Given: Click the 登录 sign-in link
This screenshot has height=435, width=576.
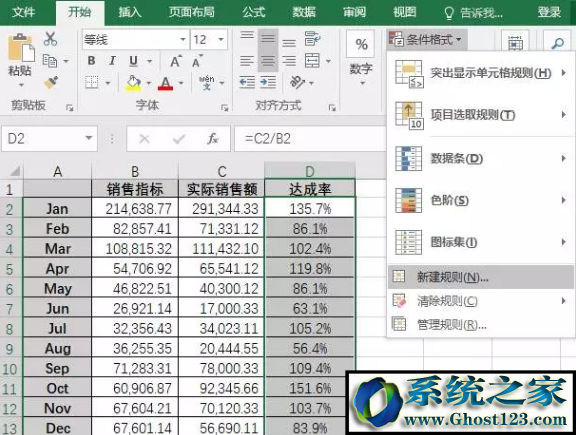Looking at the screenshot, I should pos(549,12).
